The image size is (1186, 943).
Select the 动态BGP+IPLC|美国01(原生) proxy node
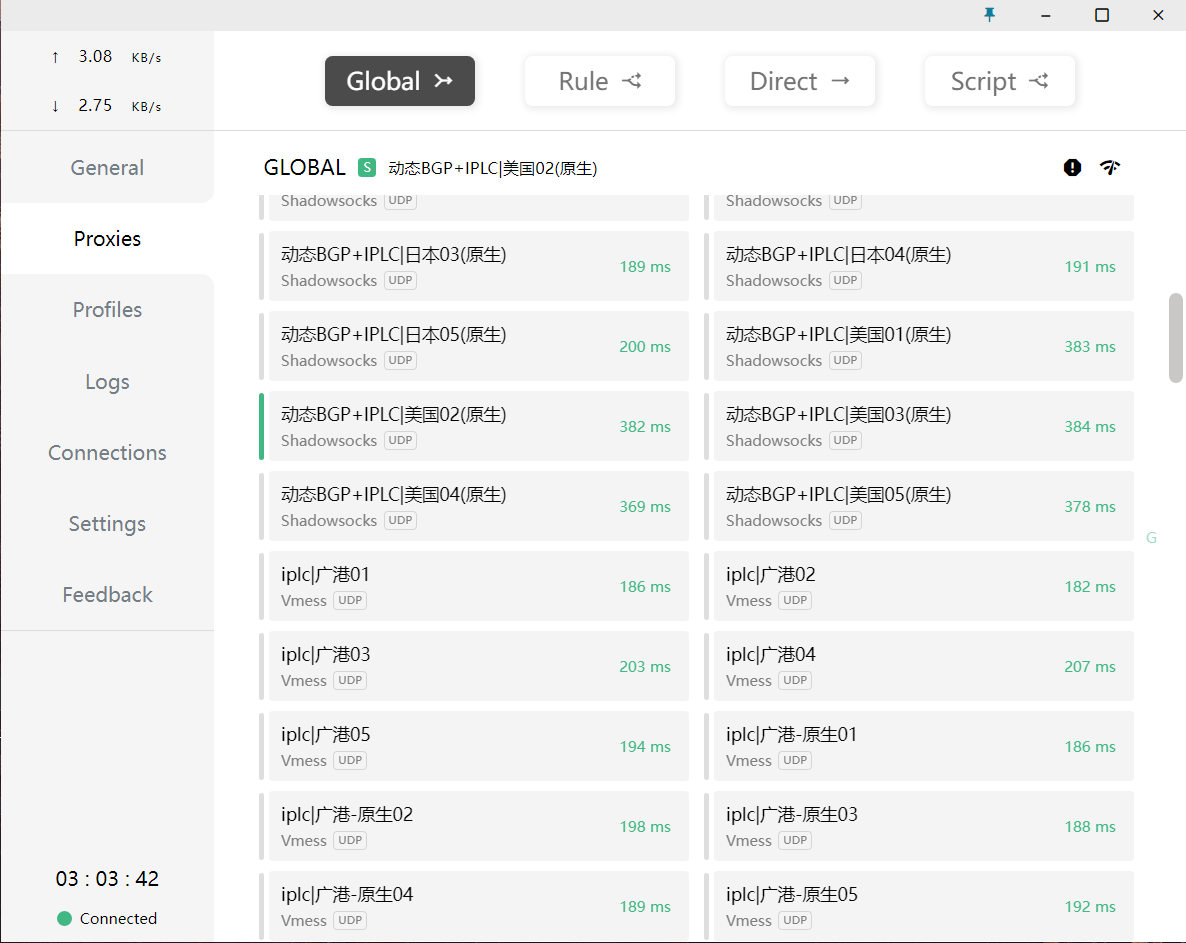pyautogui.click(x=922, y=346)
